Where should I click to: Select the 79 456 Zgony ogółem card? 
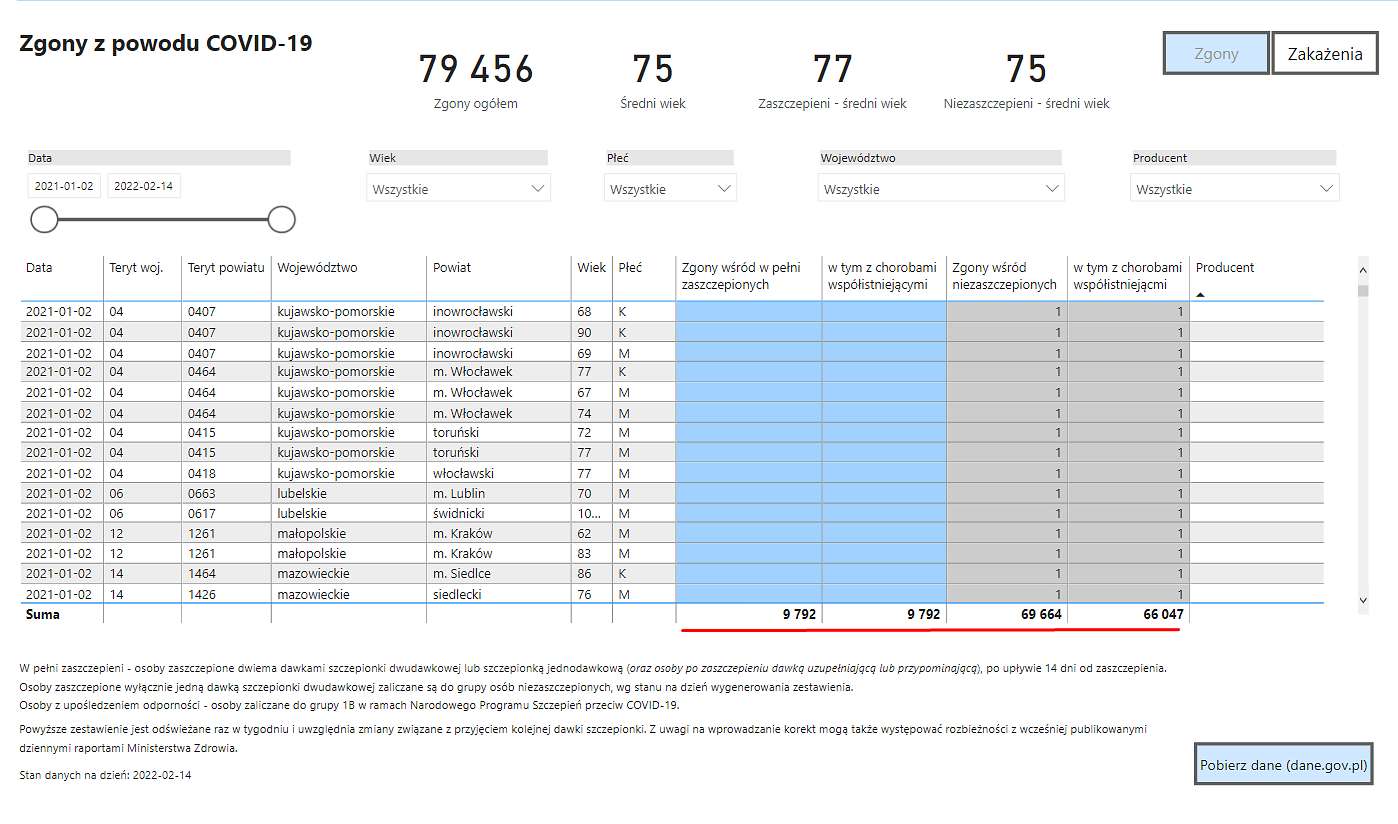pyautogui.click(x=476, y=80)
